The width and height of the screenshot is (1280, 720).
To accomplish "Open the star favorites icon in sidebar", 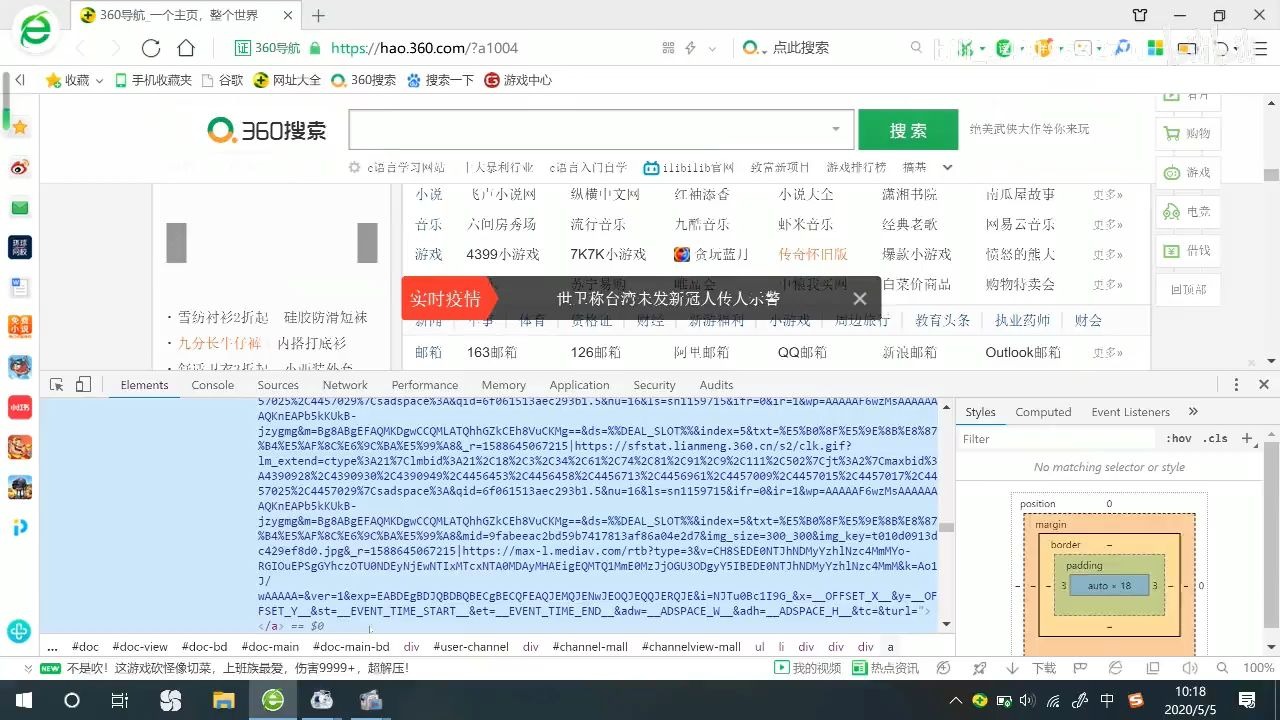I will coord(20,127).
